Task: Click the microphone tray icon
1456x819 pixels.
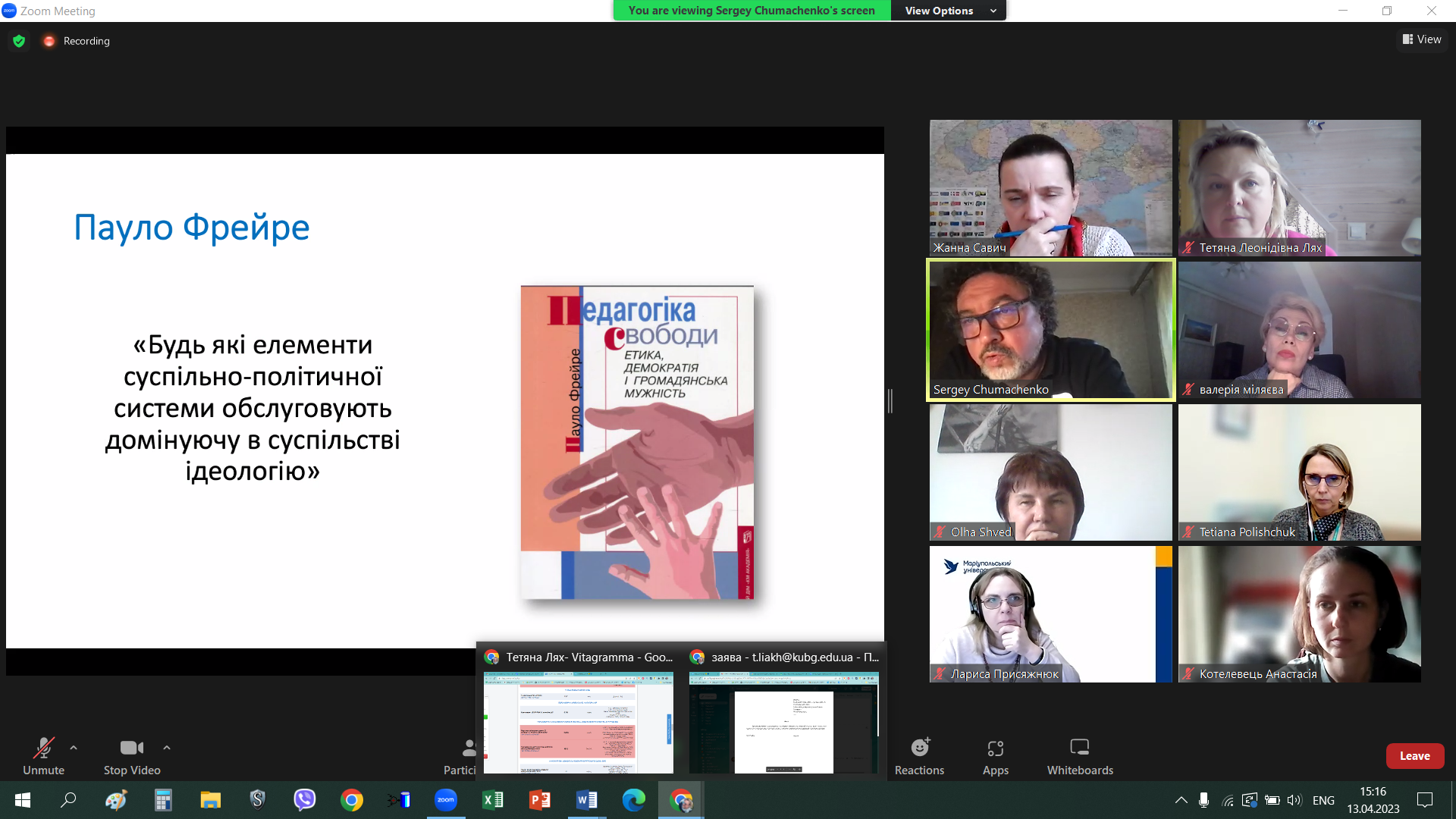Action: (1204, 800)
